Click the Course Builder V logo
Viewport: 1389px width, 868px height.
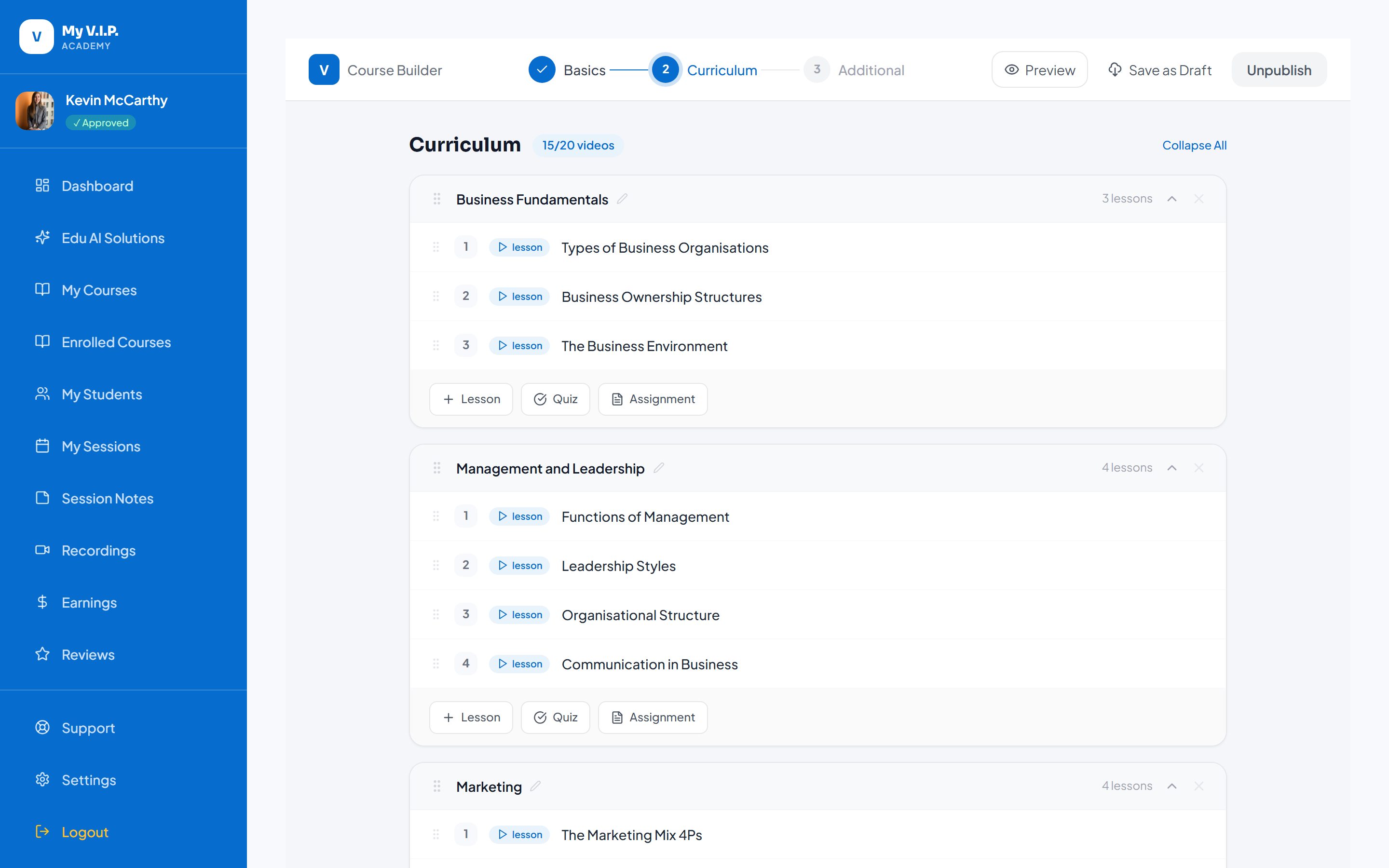point(324,69)
